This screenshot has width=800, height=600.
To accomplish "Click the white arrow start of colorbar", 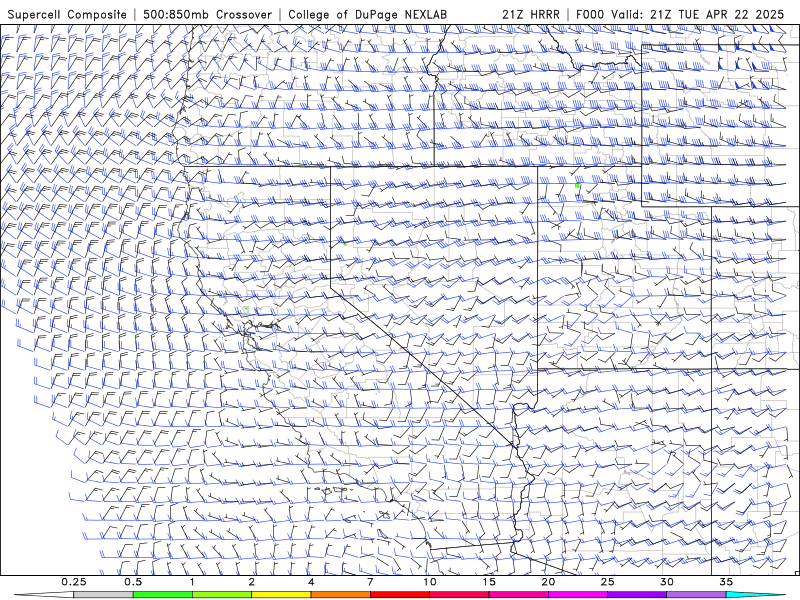I will pos(43,595).
